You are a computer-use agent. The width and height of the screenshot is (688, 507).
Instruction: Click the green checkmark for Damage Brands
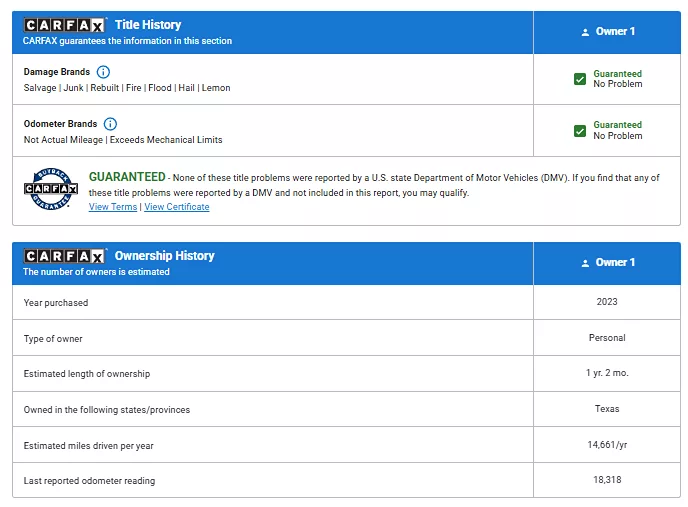coord(580,79)
